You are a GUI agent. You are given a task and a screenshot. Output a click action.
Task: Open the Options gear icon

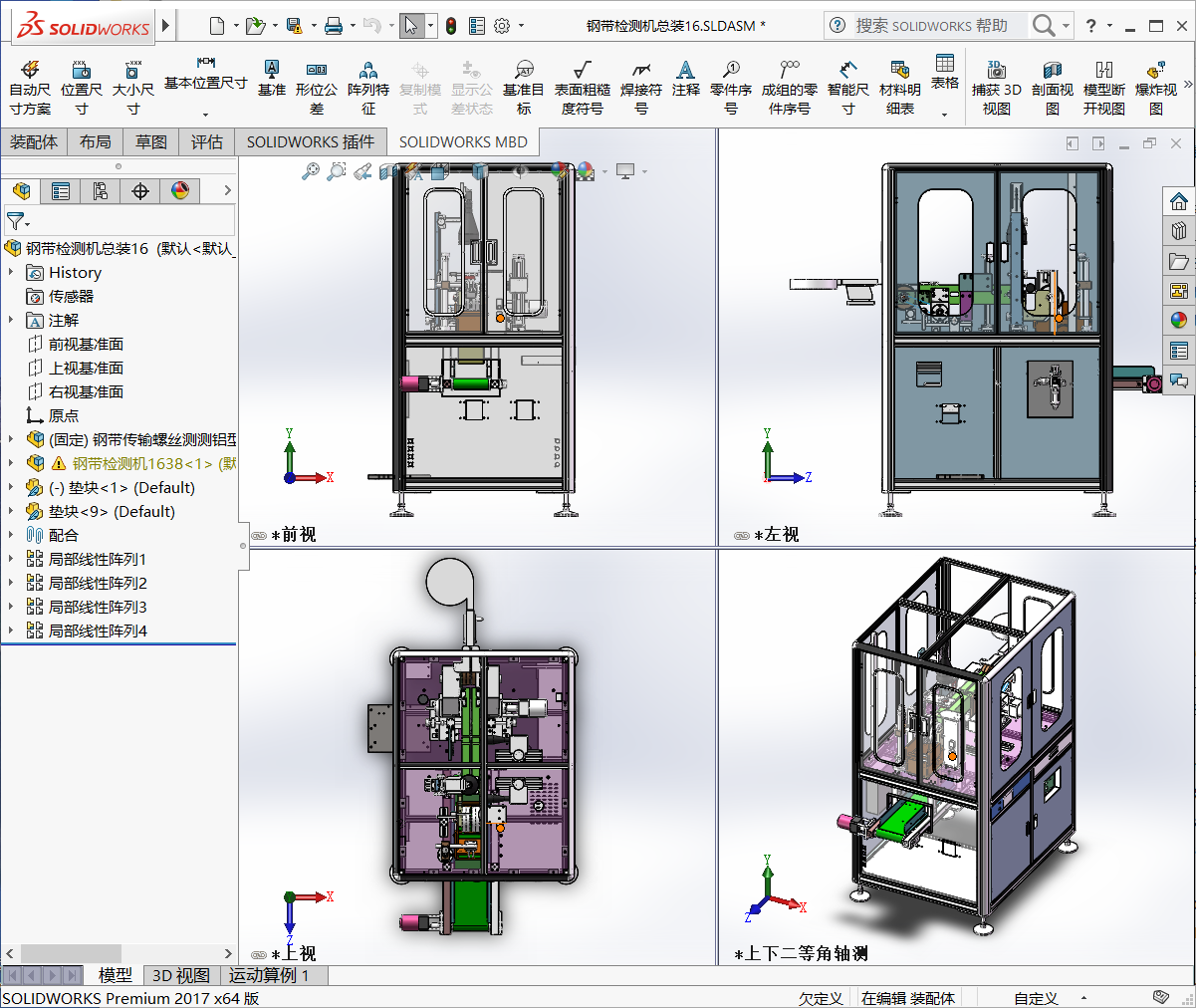coord(501,26)
